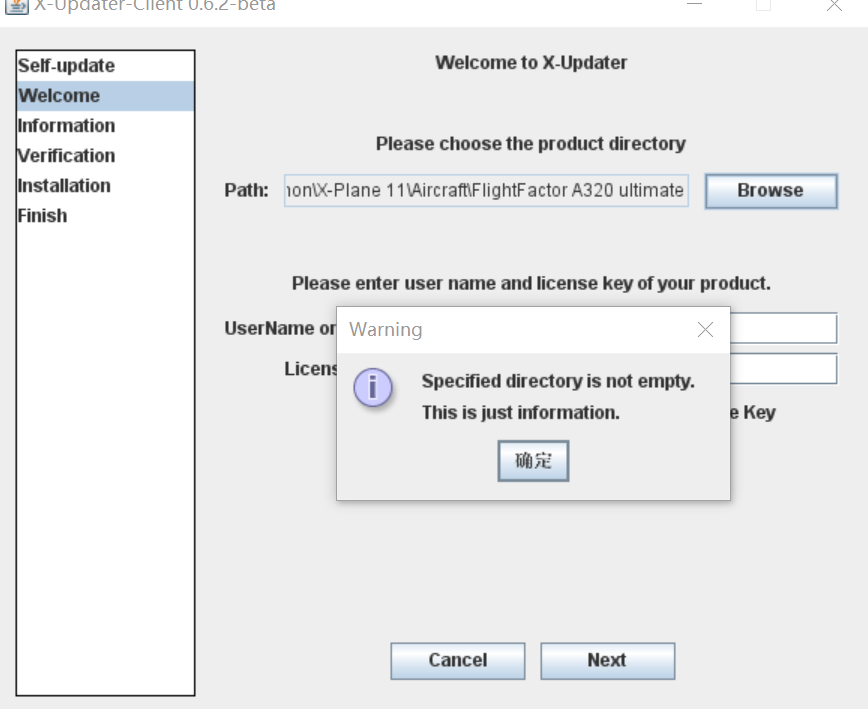Click the 'Path:' label
The image size is (868, 709).
pos(246,190)
